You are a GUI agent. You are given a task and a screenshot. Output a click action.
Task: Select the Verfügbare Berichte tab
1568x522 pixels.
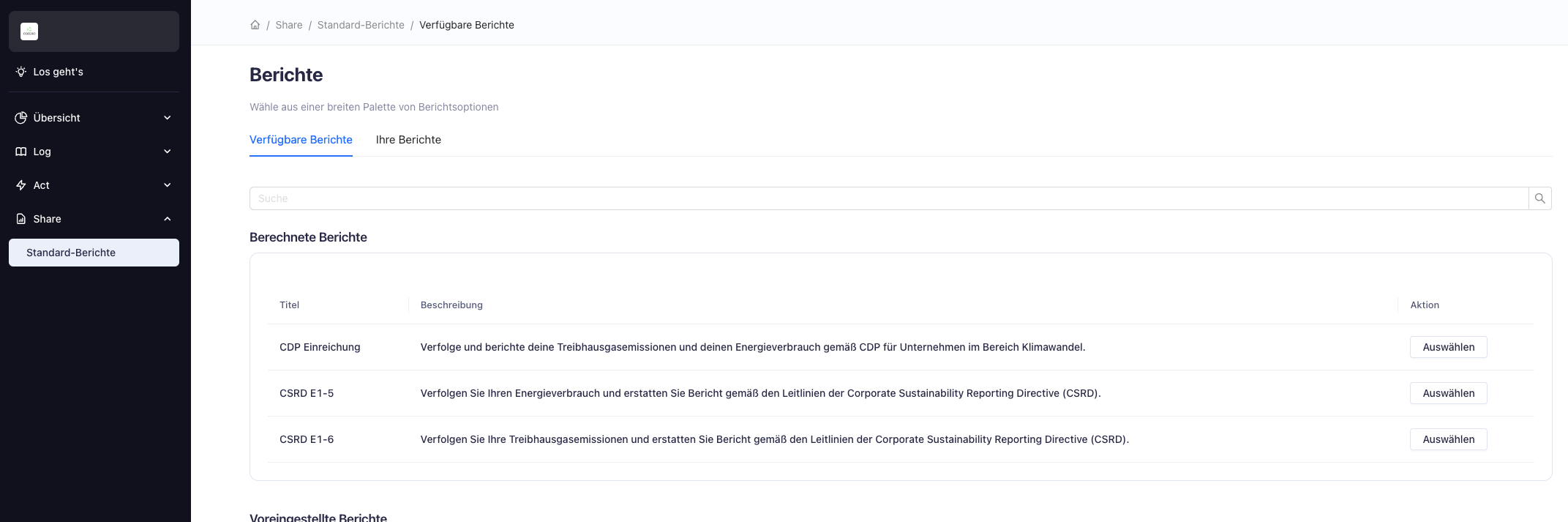(x=301, y=140)
